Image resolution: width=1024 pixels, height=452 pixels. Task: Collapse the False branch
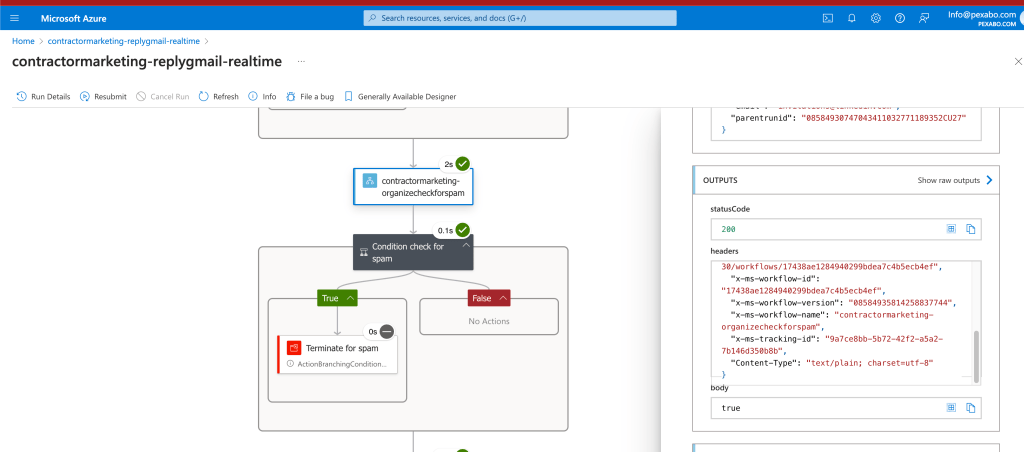pos(503,298)
